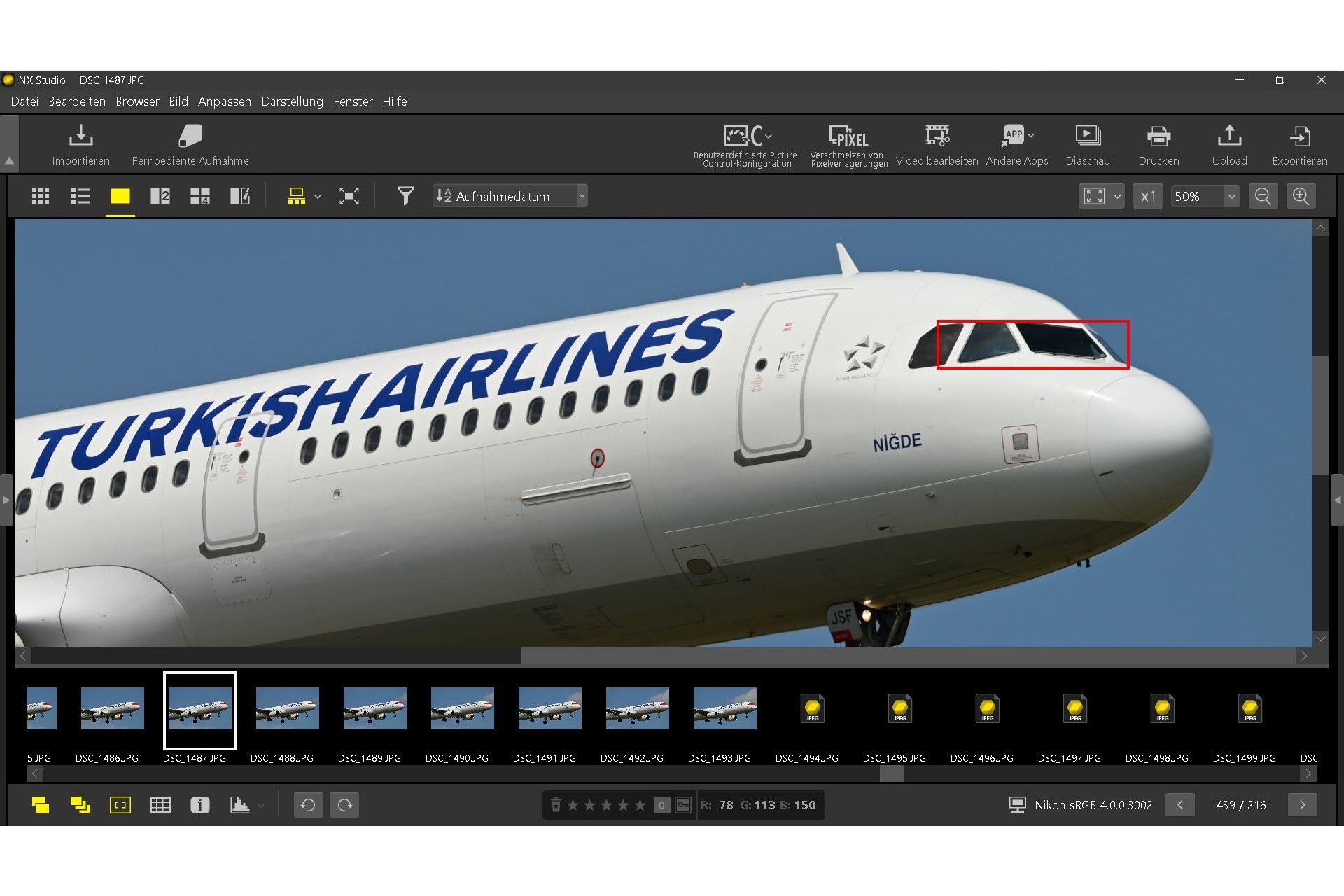Image resolution: width=1344 pixels, height=896 pixels.
Task: Expand the histogram options arrow
Action: point(261,806)
